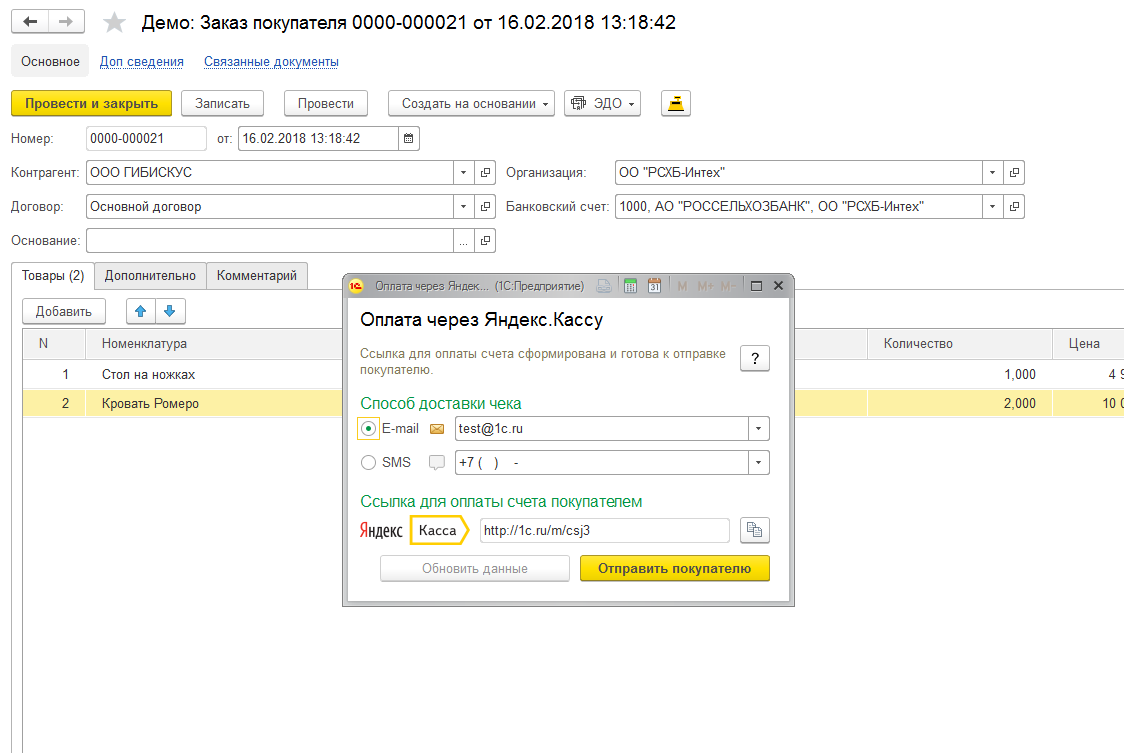The image size is (1124, 753).
Task: Click the speech bubble icon next to SMS
Action: (437, 463)
